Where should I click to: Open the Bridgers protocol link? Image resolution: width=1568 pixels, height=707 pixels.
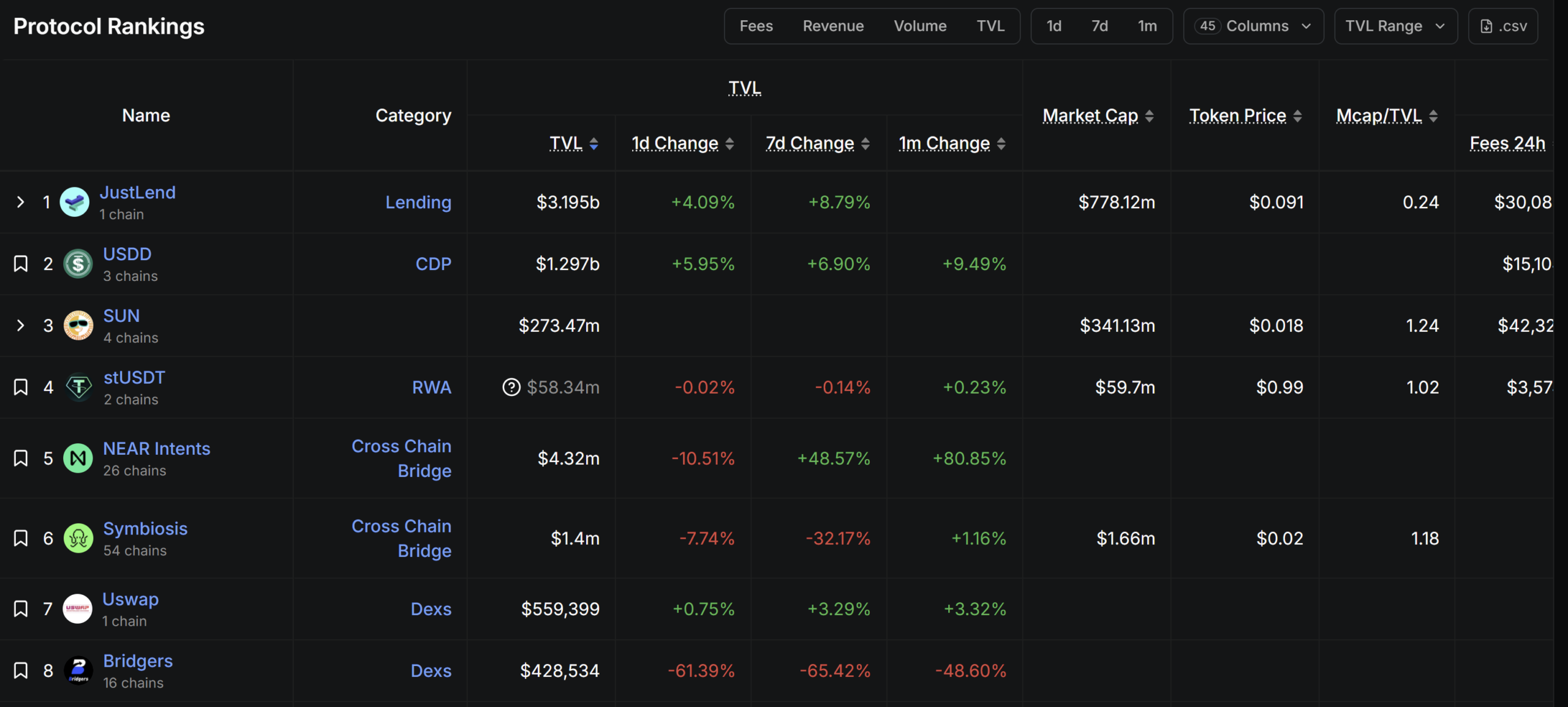(138, 661)
